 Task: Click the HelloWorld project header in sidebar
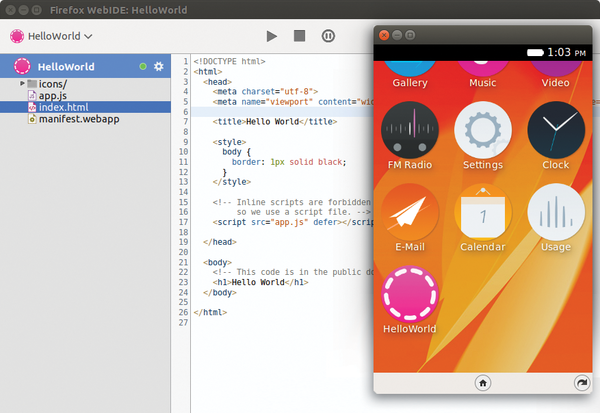point(85,66)
